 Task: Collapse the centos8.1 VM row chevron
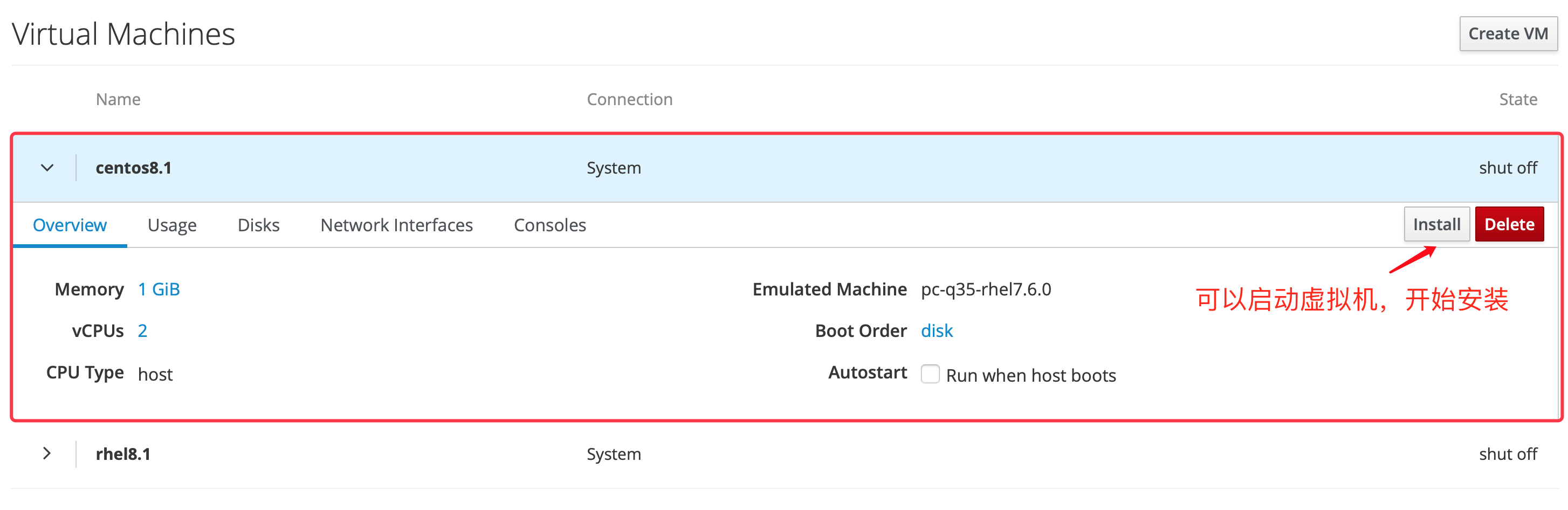pyautogui.click(x=47, y=168)
